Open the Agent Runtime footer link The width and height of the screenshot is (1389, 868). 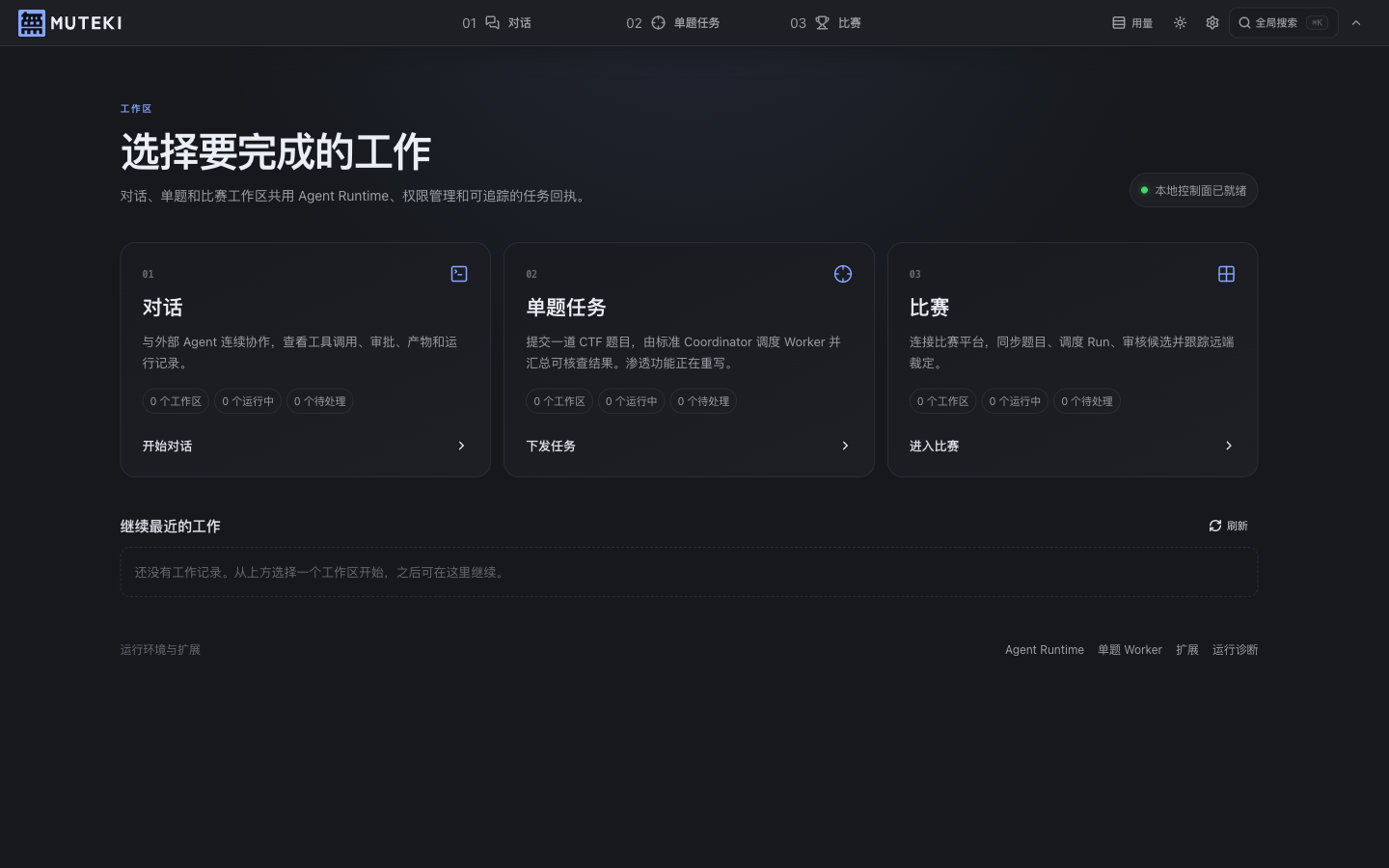point(1045,650)
